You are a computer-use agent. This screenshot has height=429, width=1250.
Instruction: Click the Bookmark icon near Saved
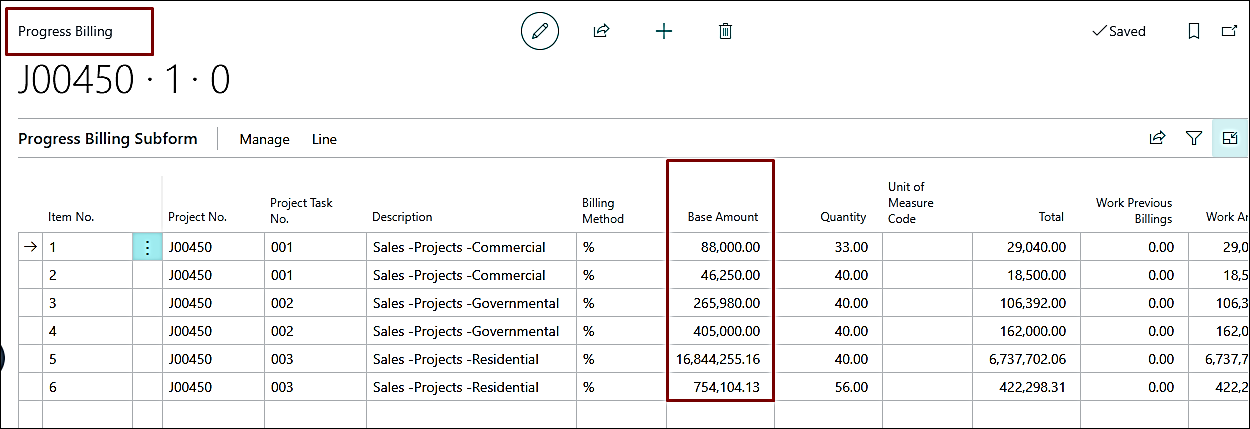(x=1193, y=31)
